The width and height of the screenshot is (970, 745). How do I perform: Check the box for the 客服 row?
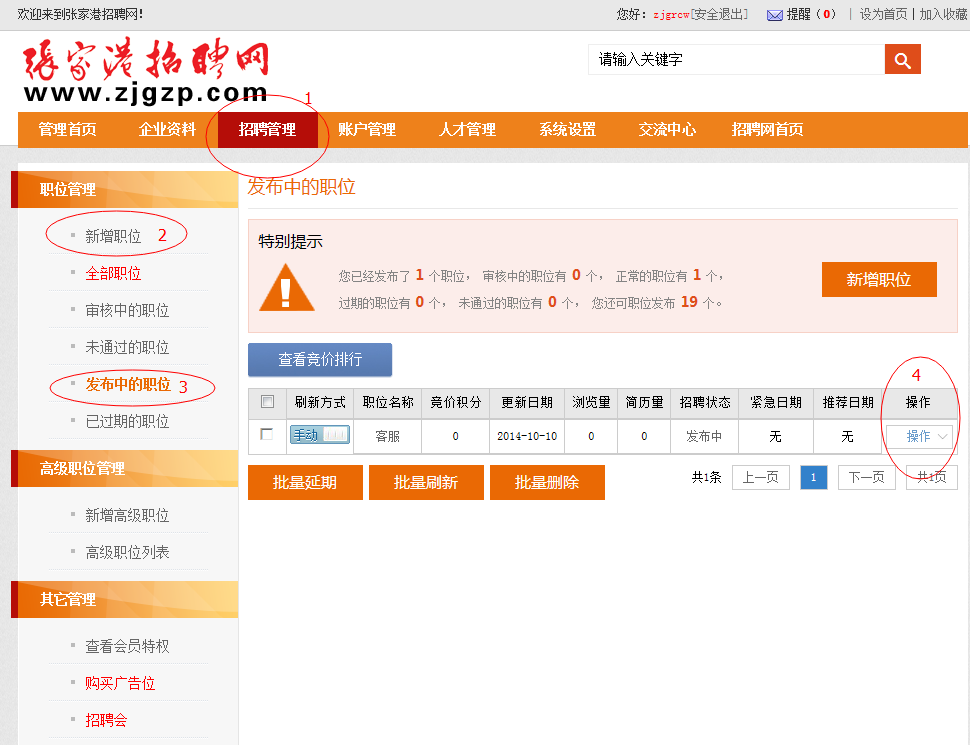267,434
